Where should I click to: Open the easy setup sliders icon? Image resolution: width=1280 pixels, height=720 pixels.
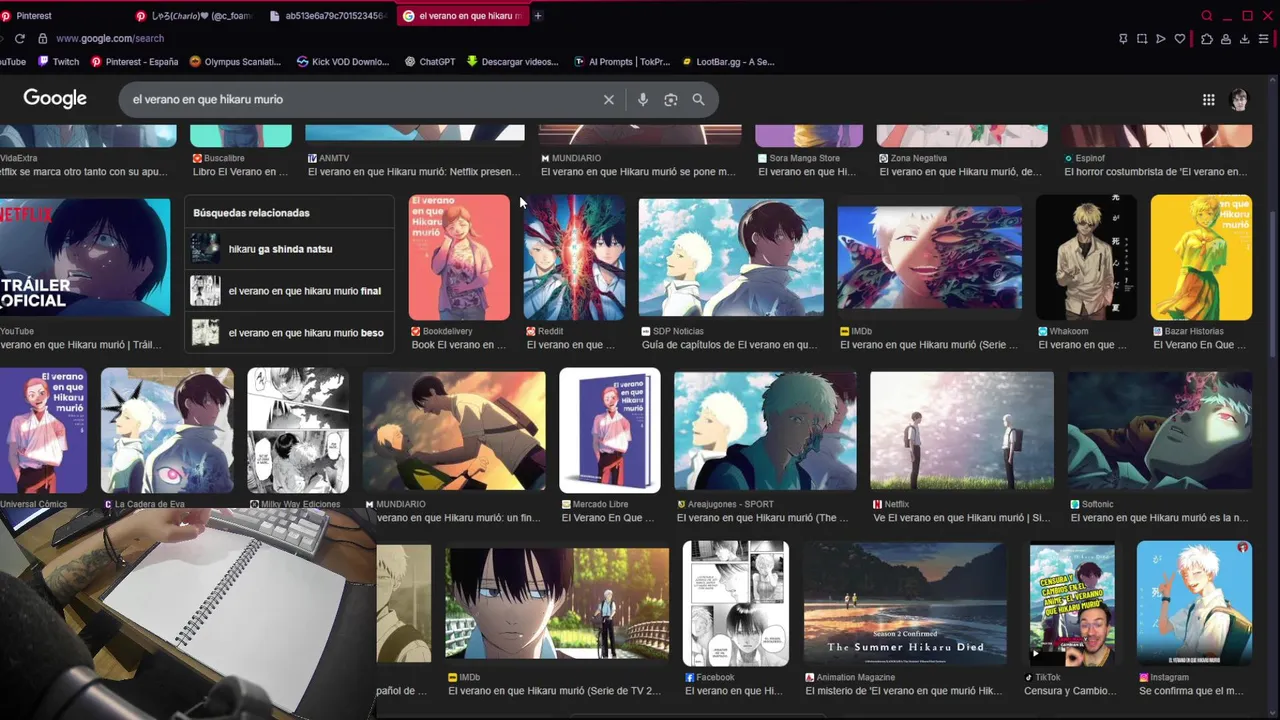click(x=1264, y=39)
